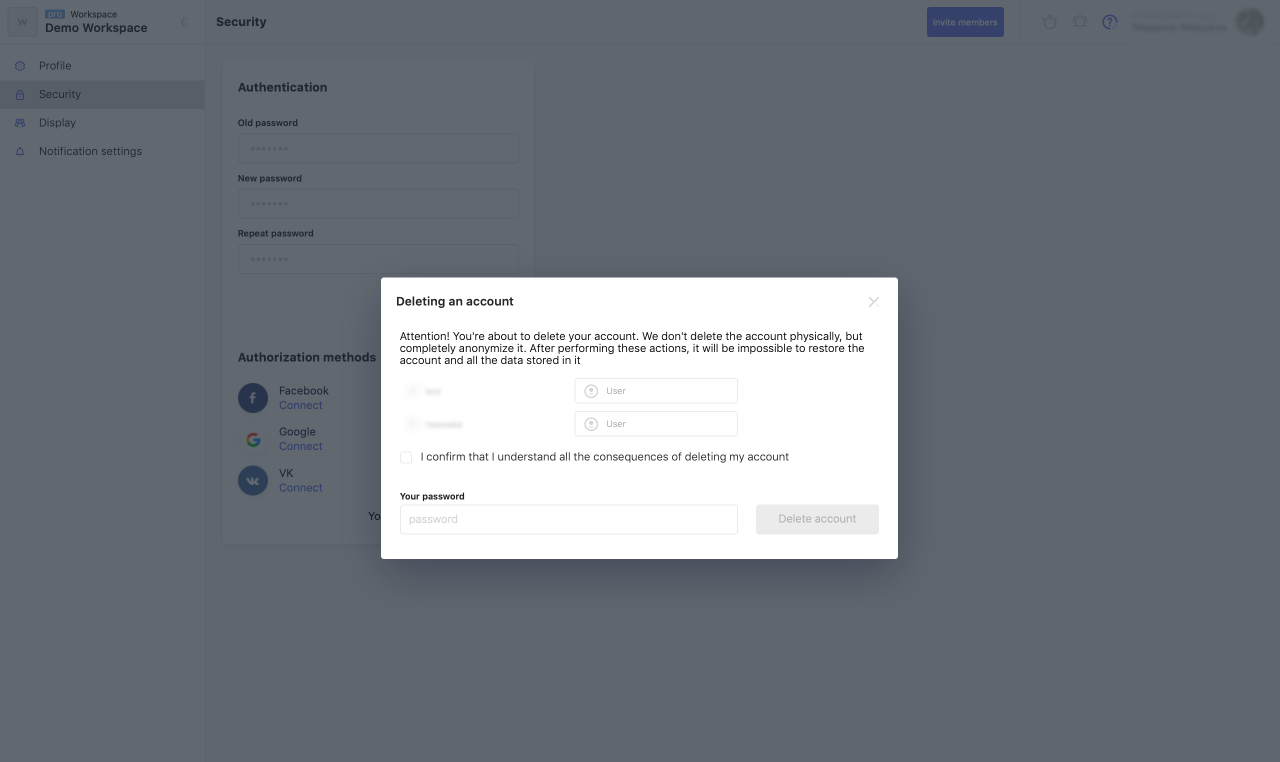This screenshot has width=1280, height=762.
Task: Open the notifications bell in header
Action: [1080, 22]
